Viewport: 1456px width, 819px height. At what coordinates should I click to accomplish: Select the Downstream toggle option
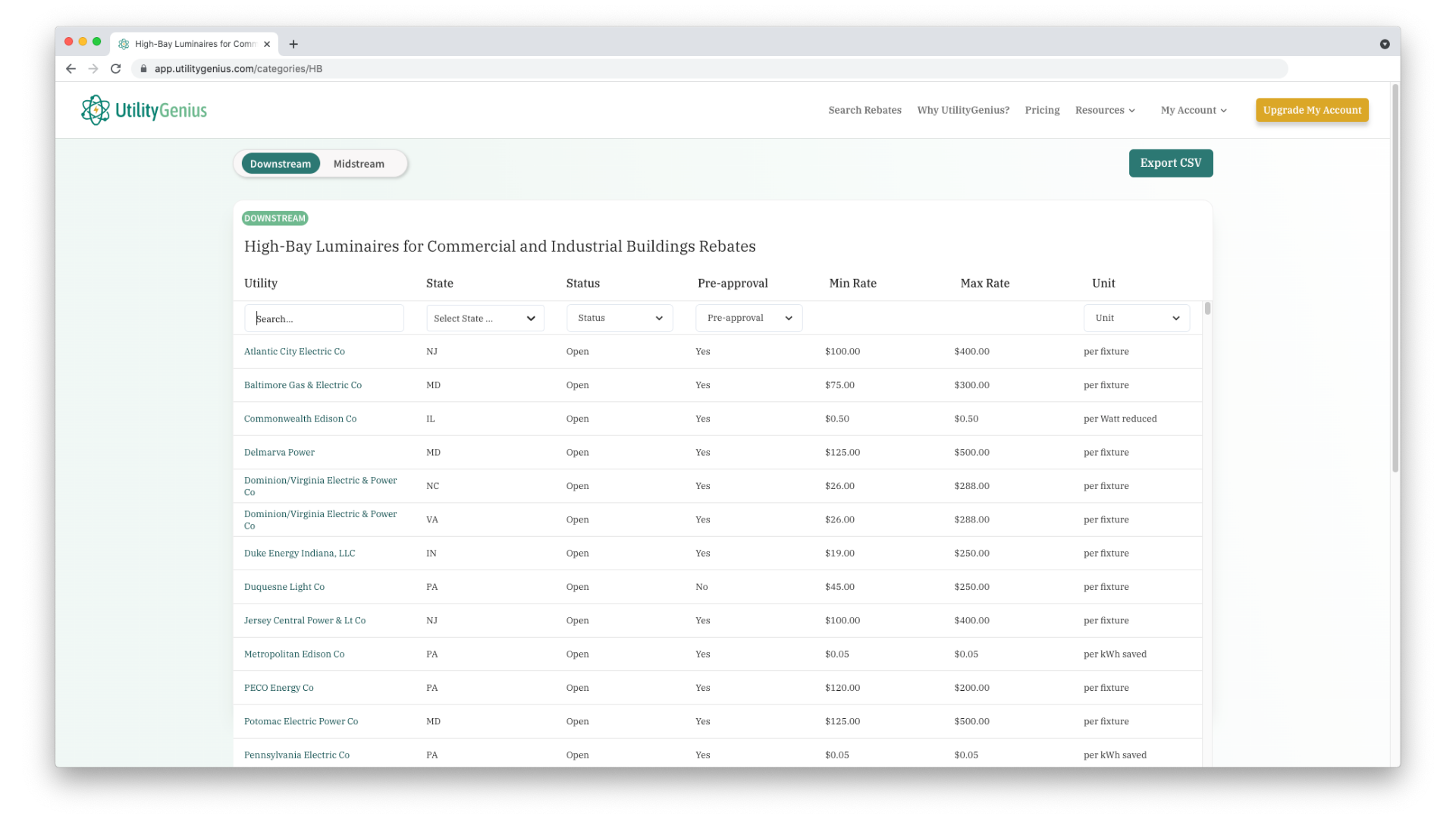(x=281, y=164)
